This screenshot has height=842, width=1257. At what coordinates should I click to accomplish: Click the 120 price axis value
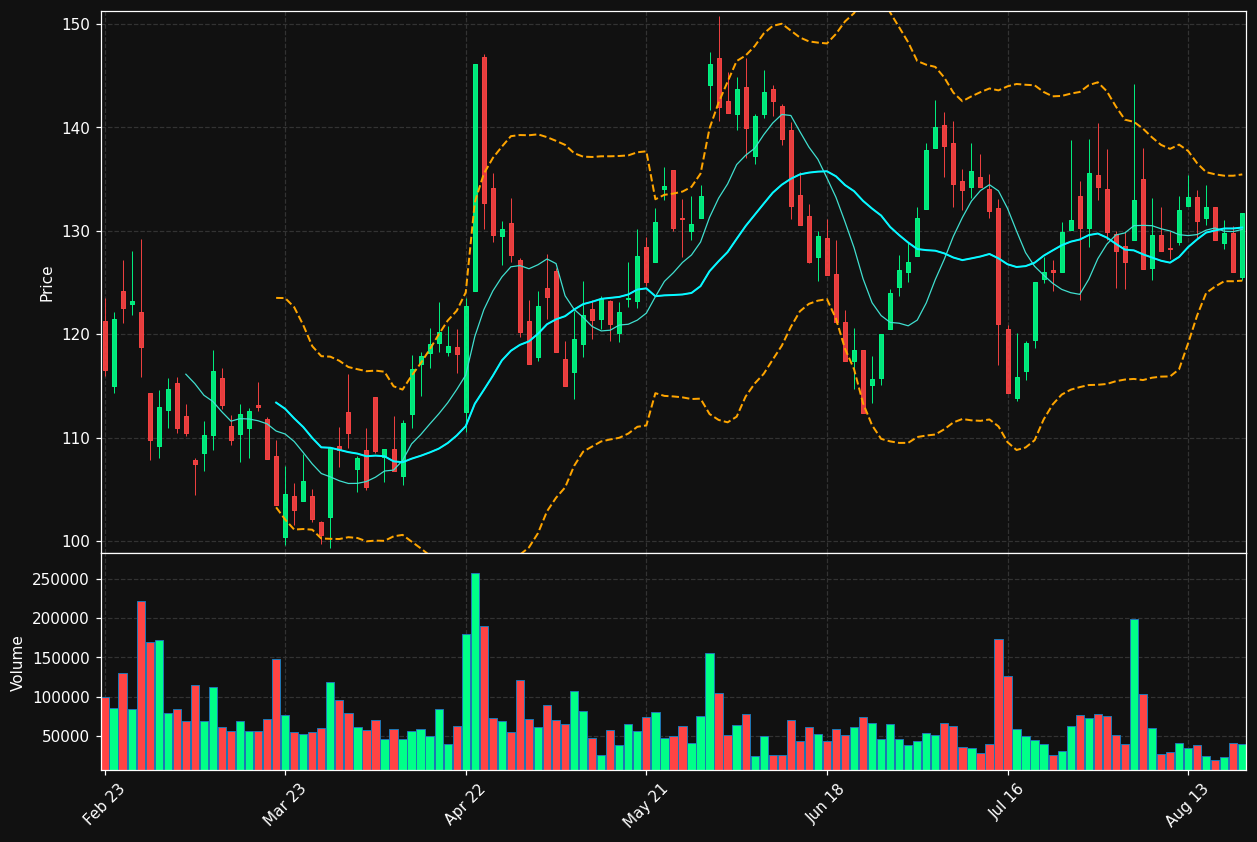(78, 334)
